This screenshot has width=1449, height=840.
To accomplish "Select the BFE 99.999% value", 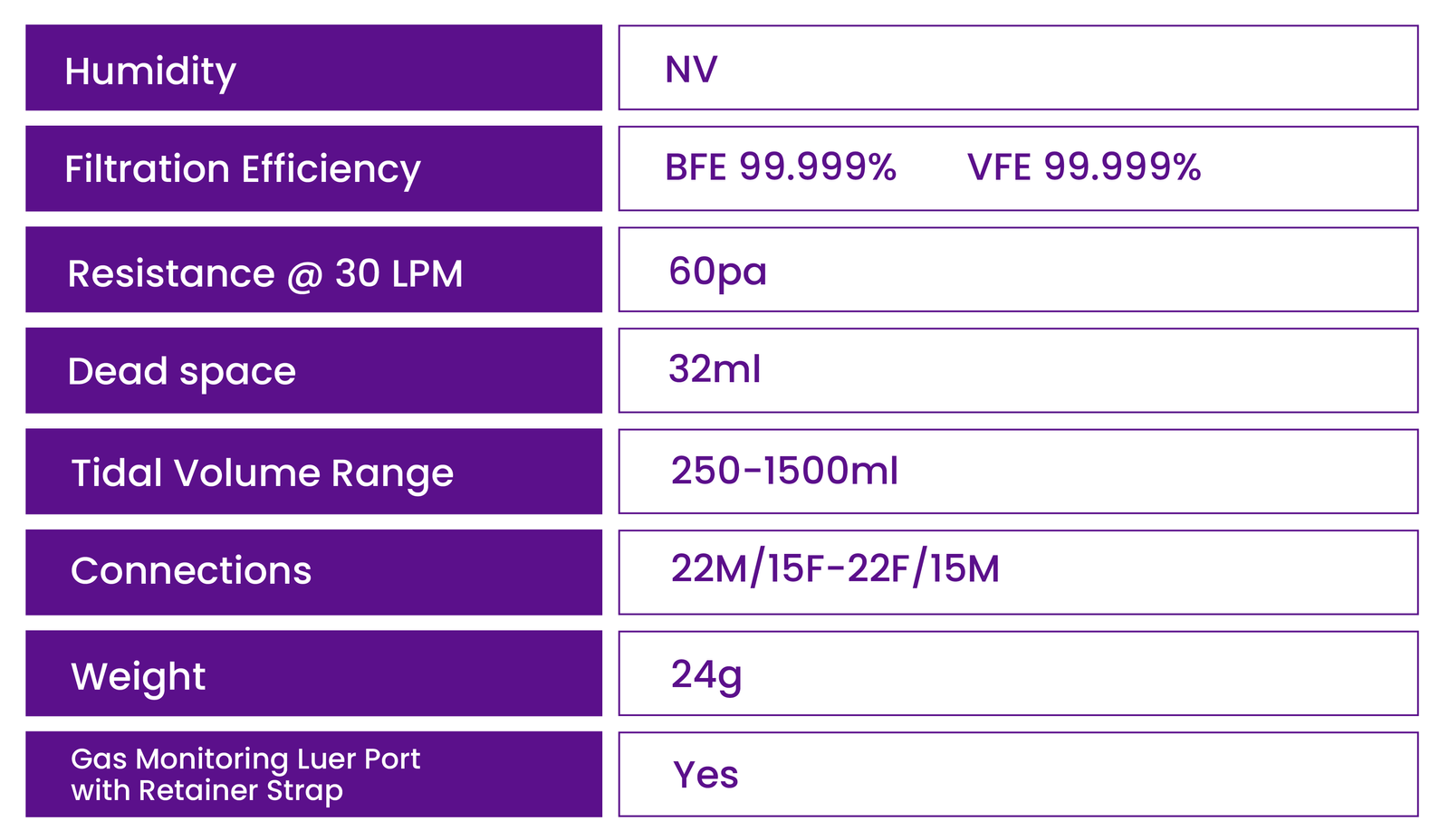I will pos(780,167).
